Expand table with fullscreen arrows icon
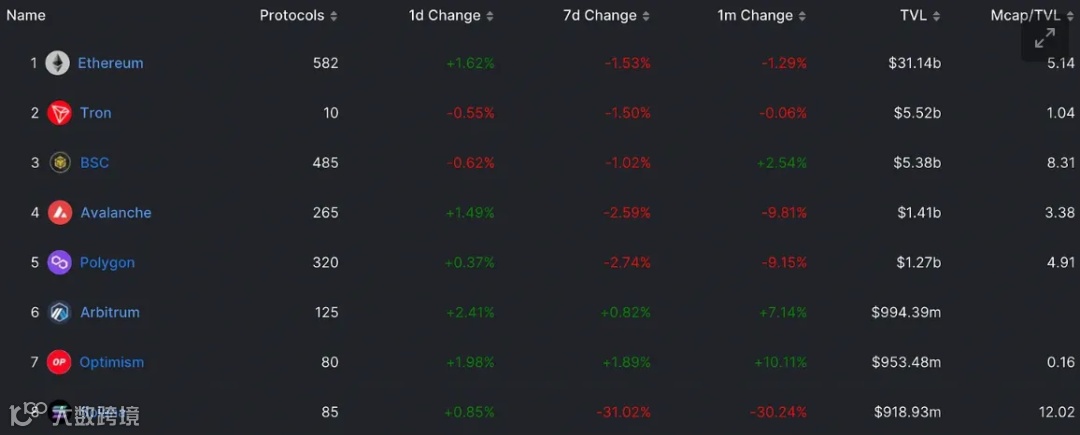Screen dimensions: 1080x435 tap(1045, 38)
